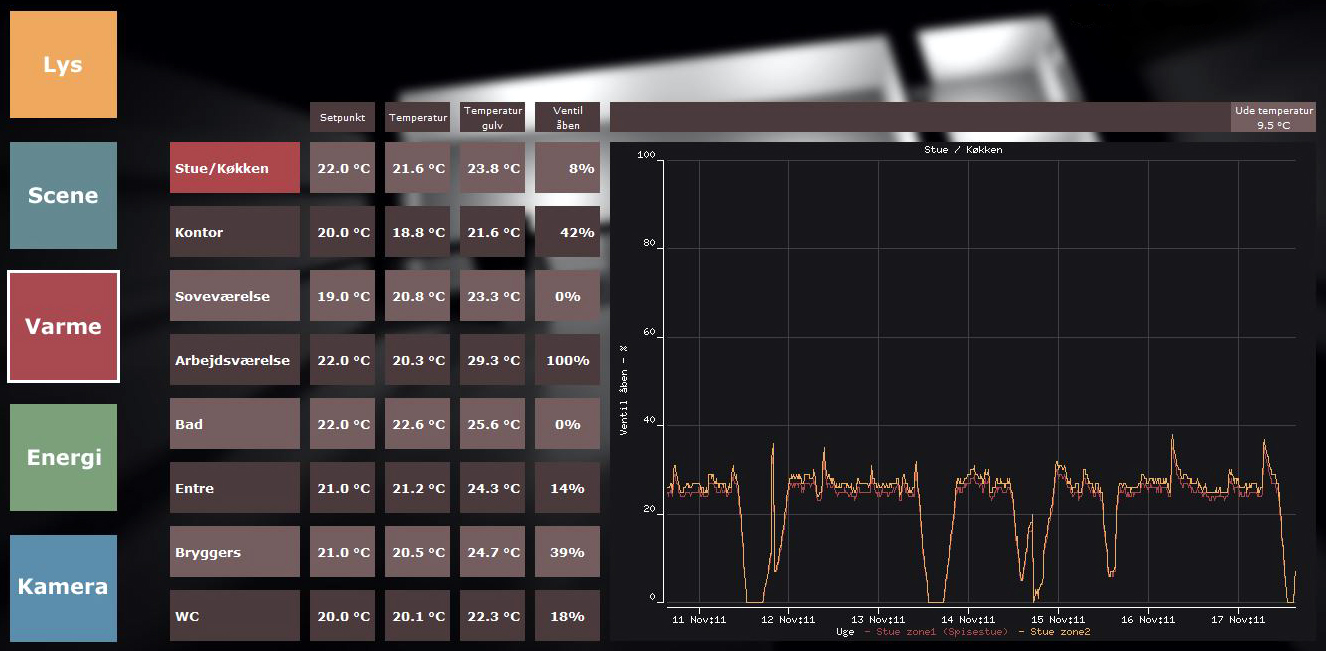The height and width of the screenshot is (651, 1326).
Task: Open the Kamera section
Action: coord(63,587)
